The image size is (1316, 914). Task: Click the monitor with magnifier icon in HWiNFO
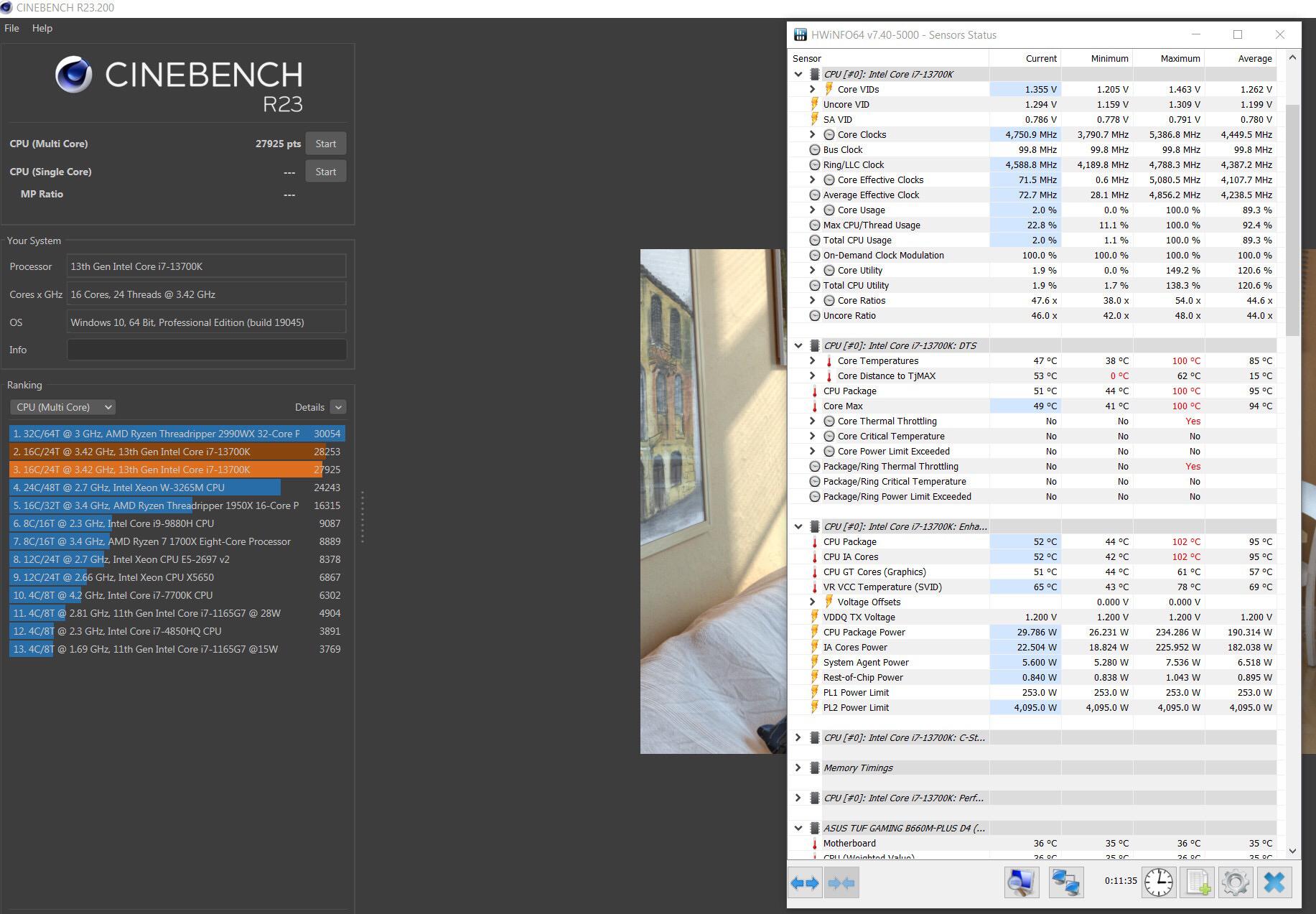[1021, 882]
